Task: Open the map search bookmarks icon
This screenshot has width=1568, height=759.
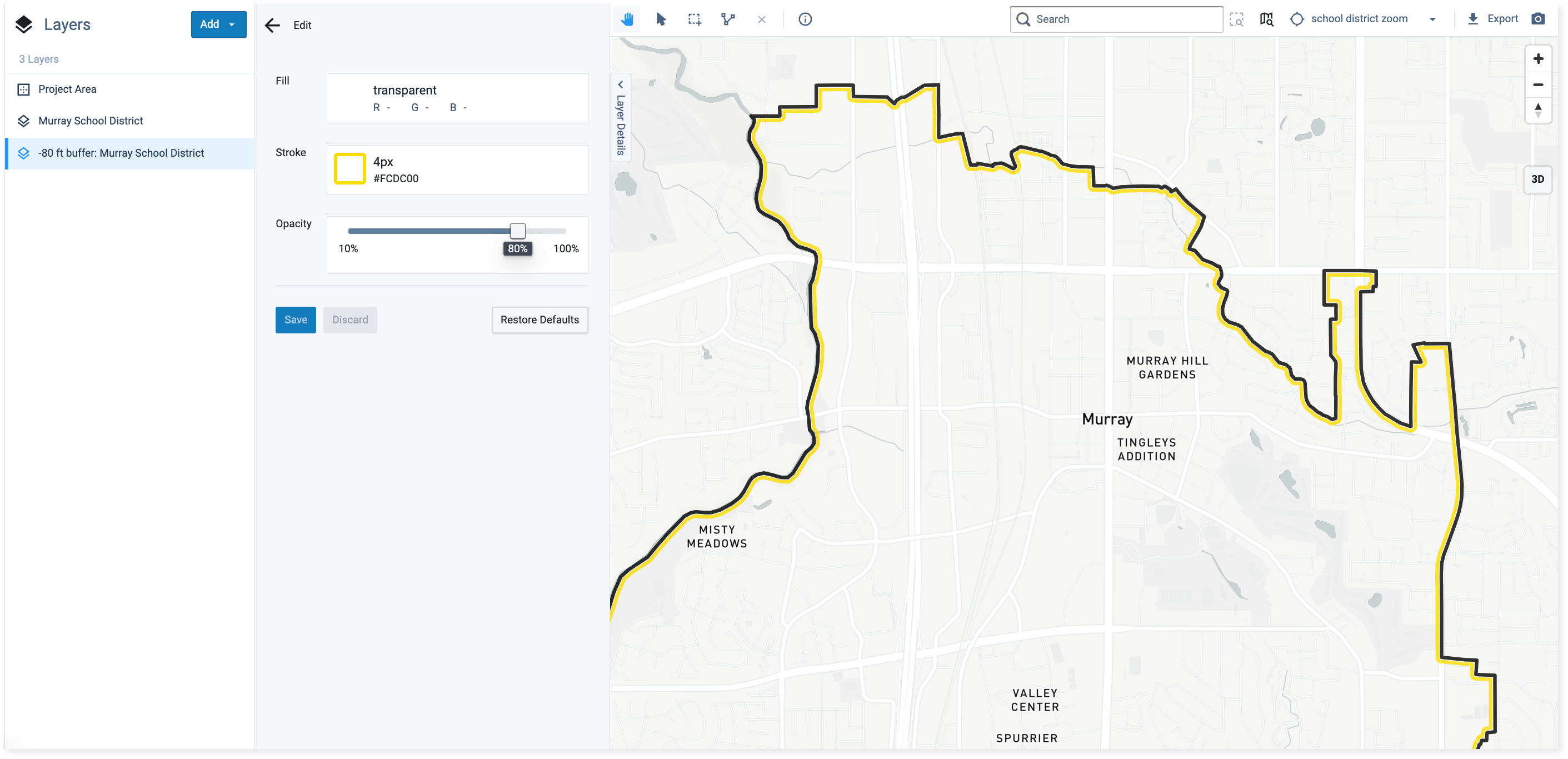Action: (x=1266, y=19)
